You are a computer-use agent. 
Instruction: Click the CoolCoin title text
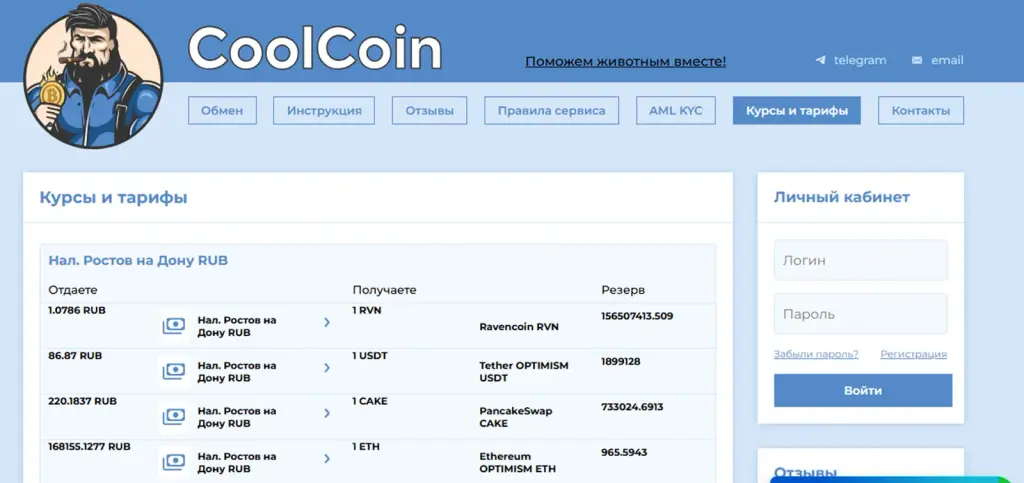coord(315,49)
